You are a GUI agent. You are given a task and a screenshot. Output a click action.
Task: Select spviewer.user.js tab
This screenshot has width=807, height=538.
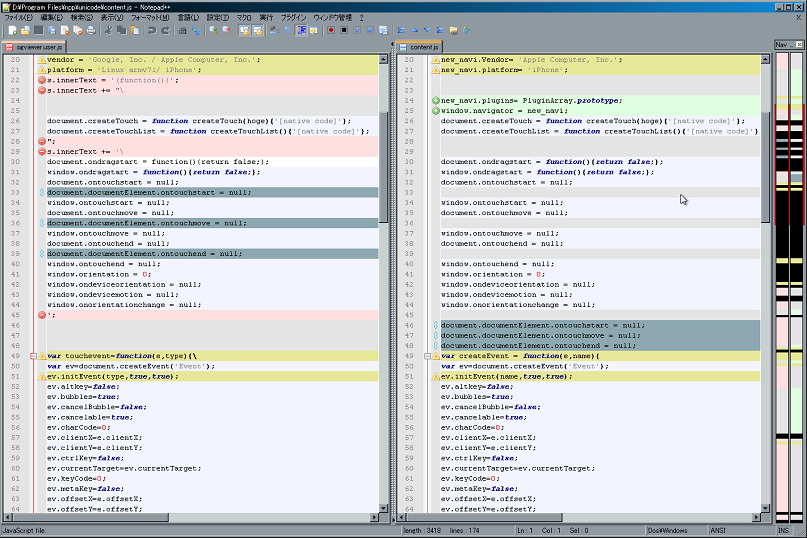pyautogui.click(x=34, y=47)
